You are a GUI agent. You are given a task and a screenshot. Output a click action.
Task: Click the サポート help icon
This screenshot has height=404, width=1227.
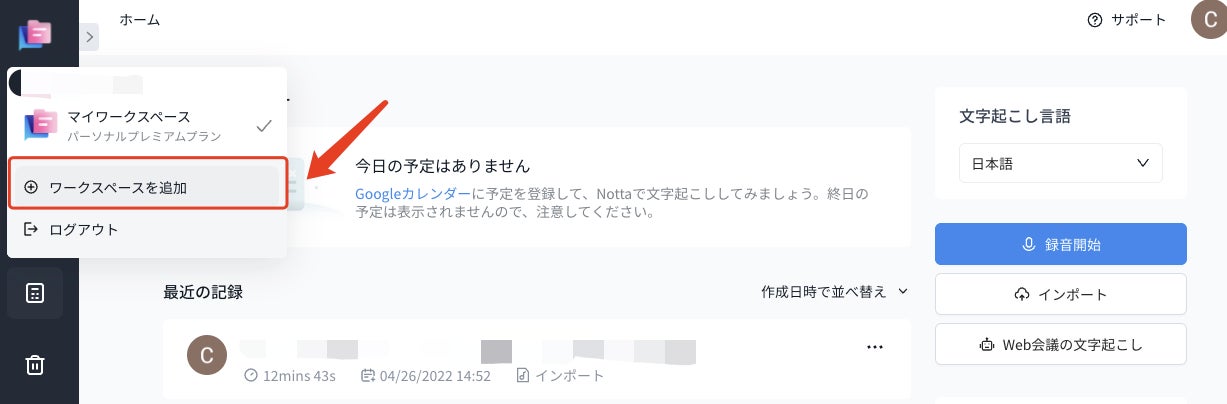coord(1095,20)
